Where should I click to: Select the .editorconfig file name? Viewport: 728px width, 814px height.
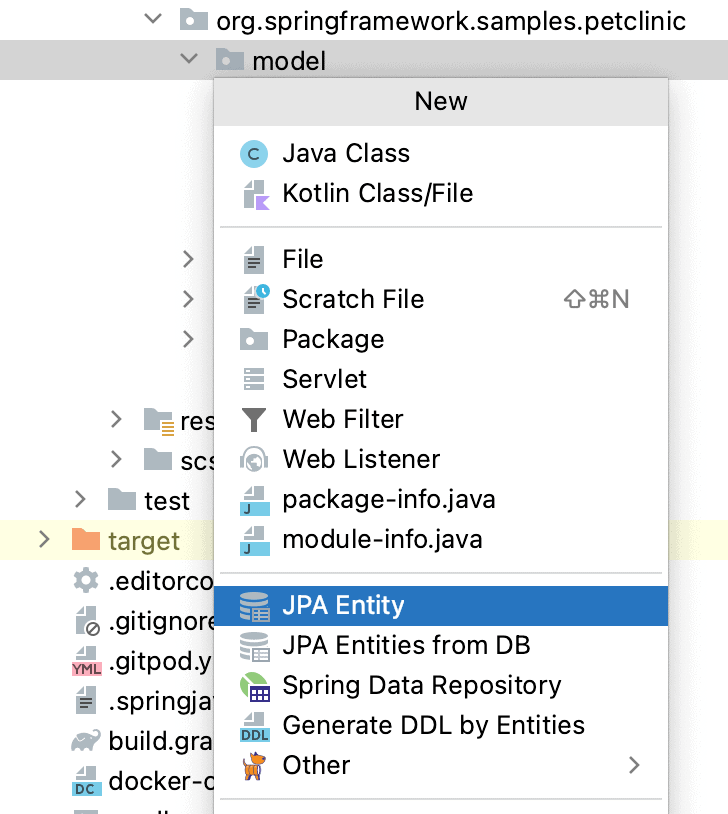click(161, 581)
